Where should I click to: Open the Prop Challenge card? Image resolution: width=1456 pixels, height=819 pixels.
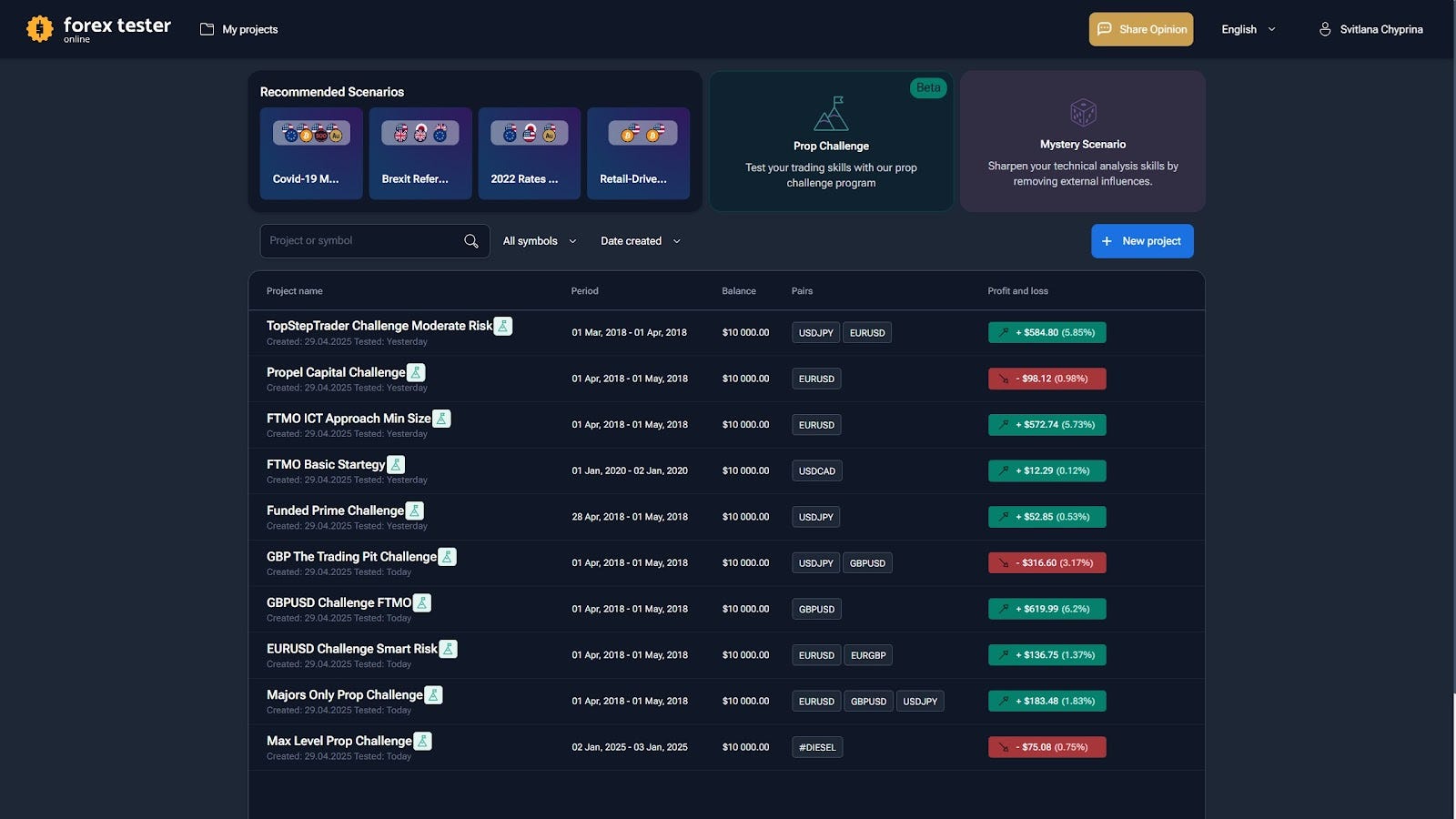click(x=831, y=141)
